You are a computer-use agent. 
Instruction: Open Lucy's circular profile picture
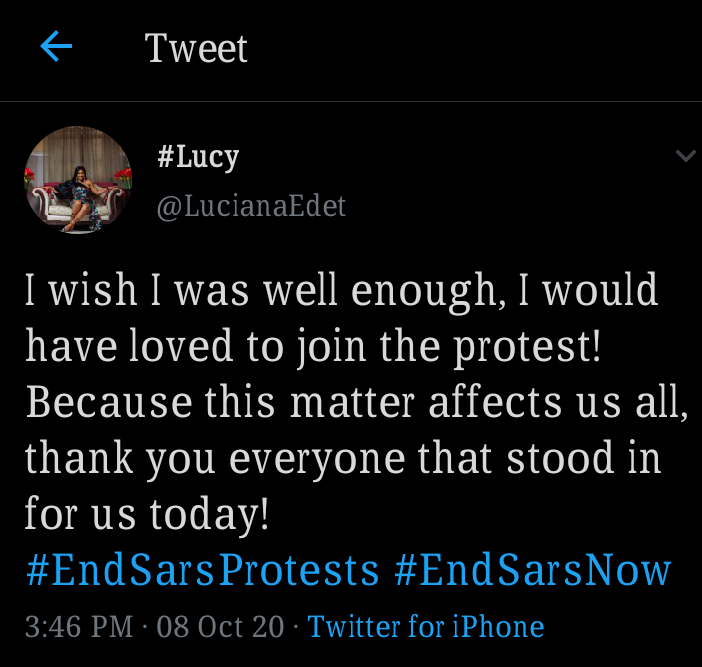pyautogui.click(x=78, y=180)
